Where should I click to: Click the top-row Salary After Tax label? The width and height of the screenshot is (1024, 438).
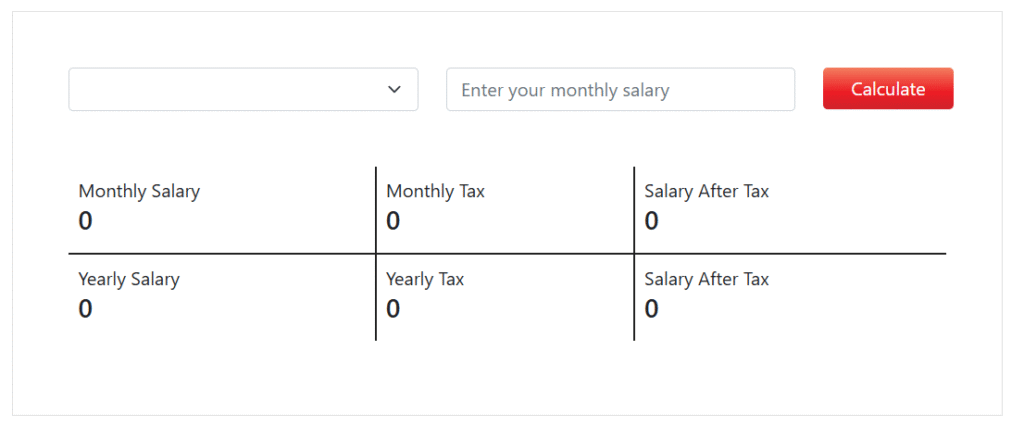click(706, 191)
